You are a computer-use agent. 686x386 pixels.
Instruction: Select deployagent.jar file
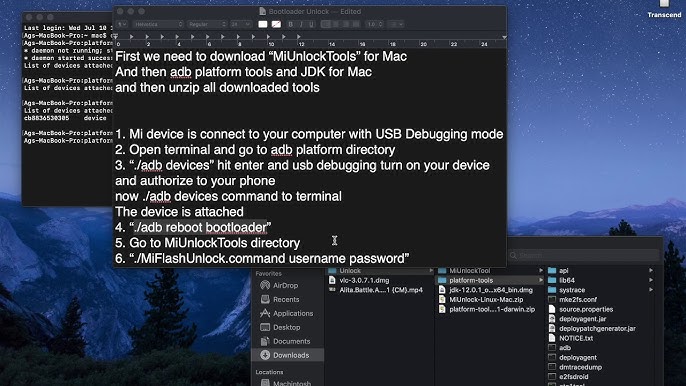pos(582,319)
